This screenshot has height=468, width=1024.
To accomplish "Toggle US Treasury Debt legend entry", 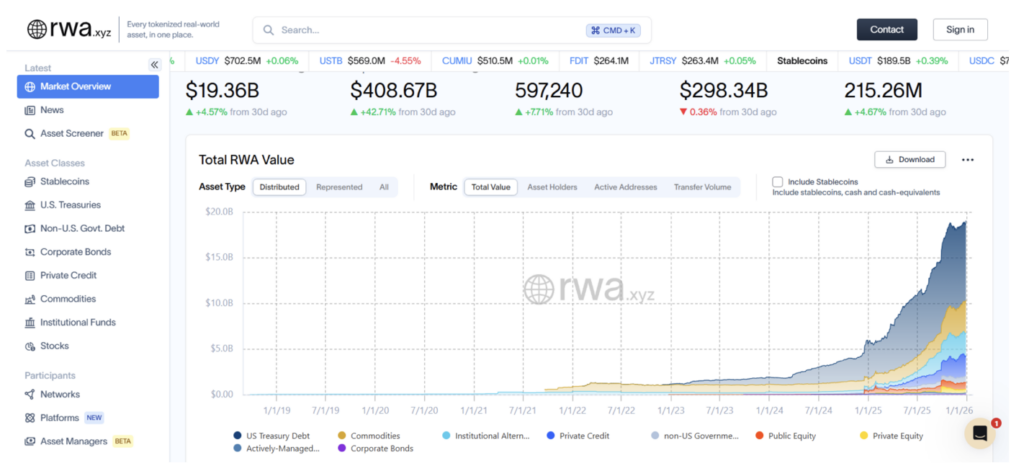I will [269, 436].
